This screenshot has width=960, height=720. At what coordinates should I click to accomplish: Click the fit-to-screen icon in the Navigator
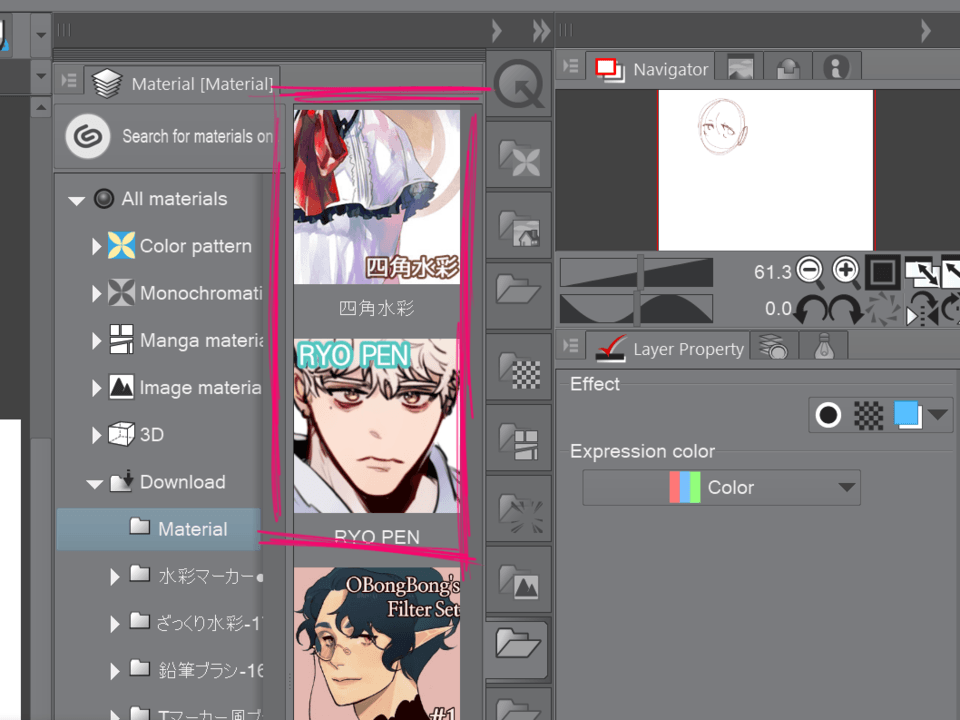tap(882, 270)
